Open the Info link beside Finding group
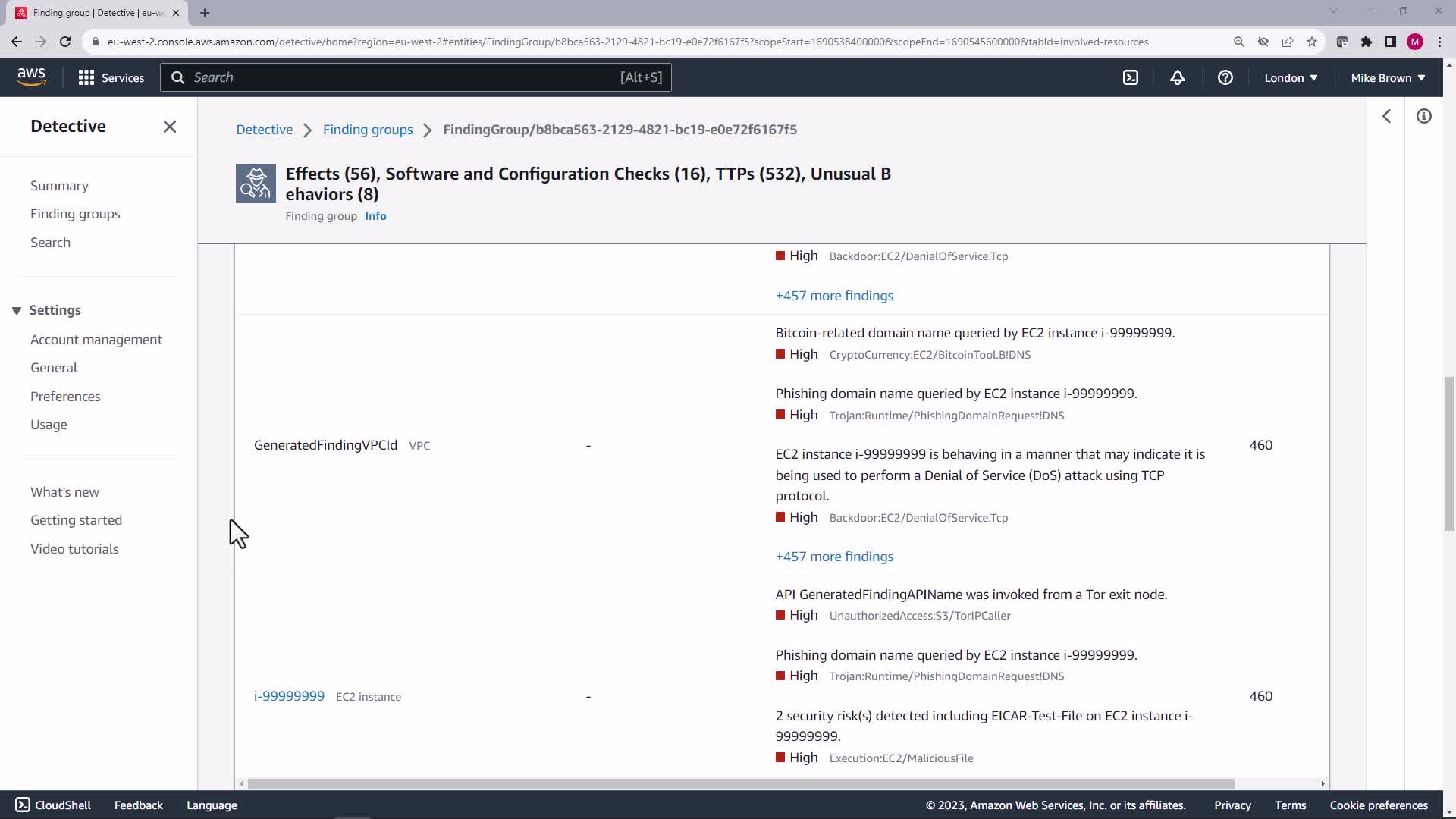The image size is (1456, 819). tap(375, 216)
